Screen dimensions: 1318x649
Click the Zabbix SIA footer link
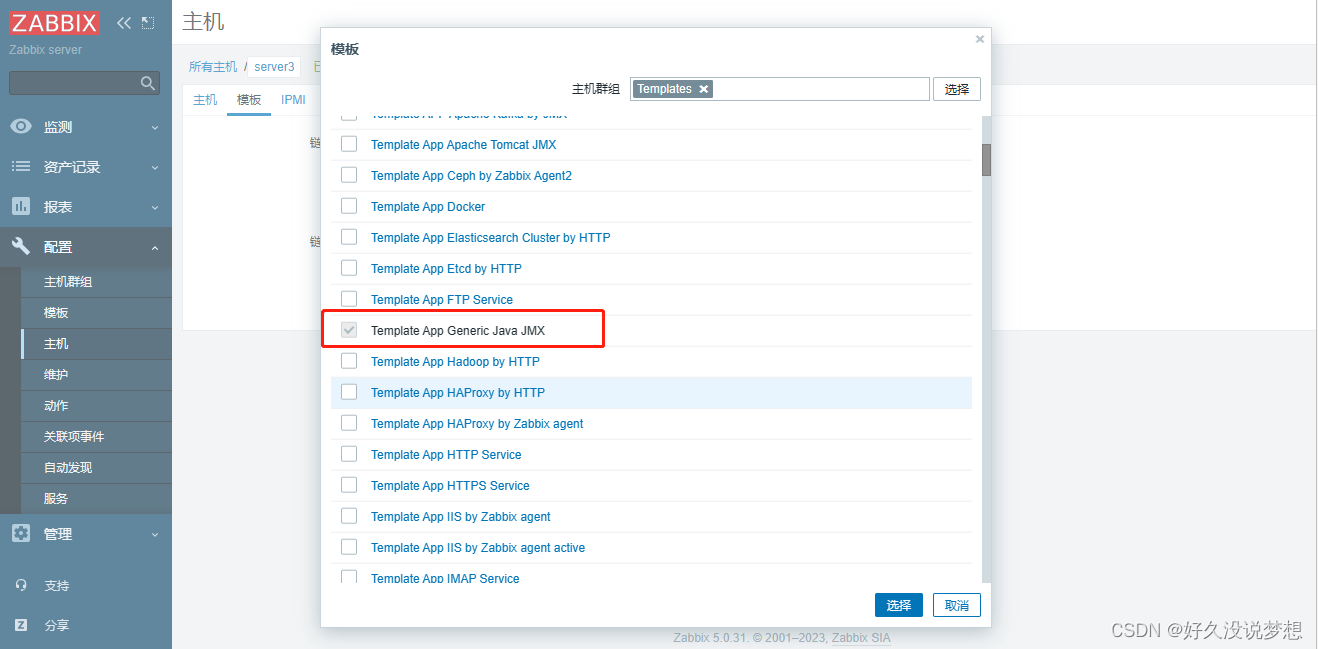coord(861,637)
